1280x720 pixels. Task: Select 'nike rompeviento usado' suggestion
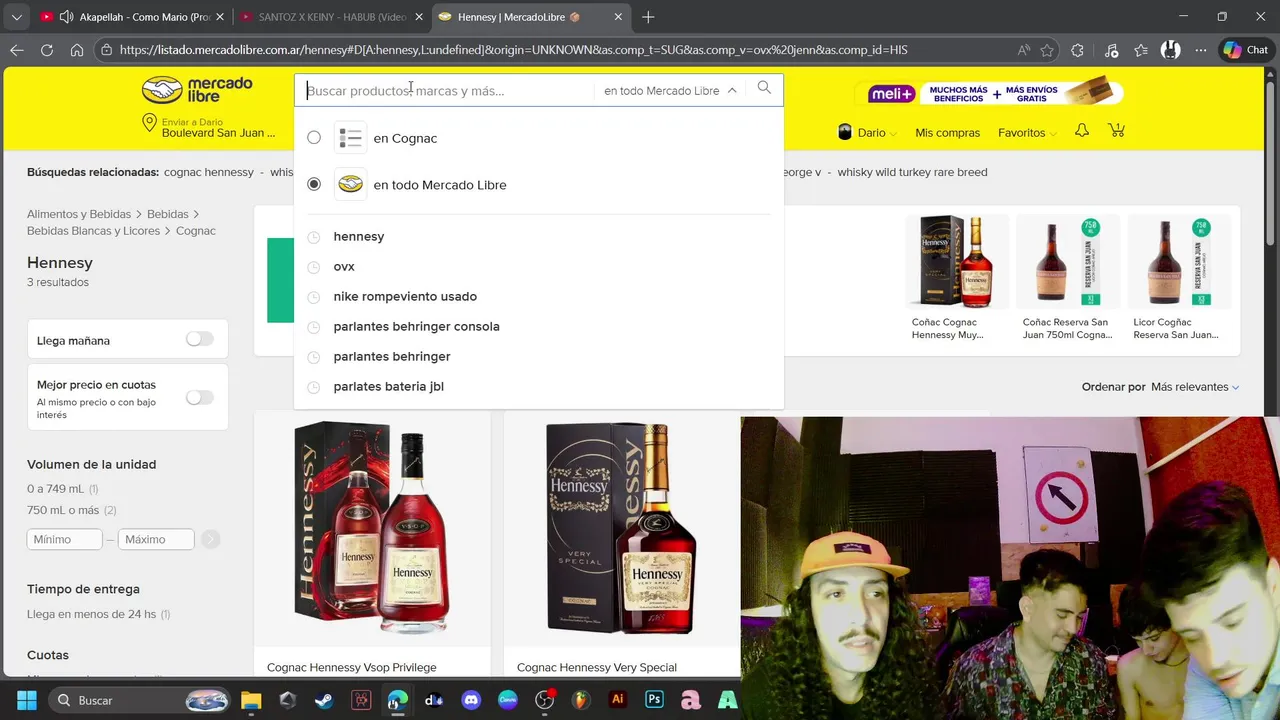click(x=405, y=296)
